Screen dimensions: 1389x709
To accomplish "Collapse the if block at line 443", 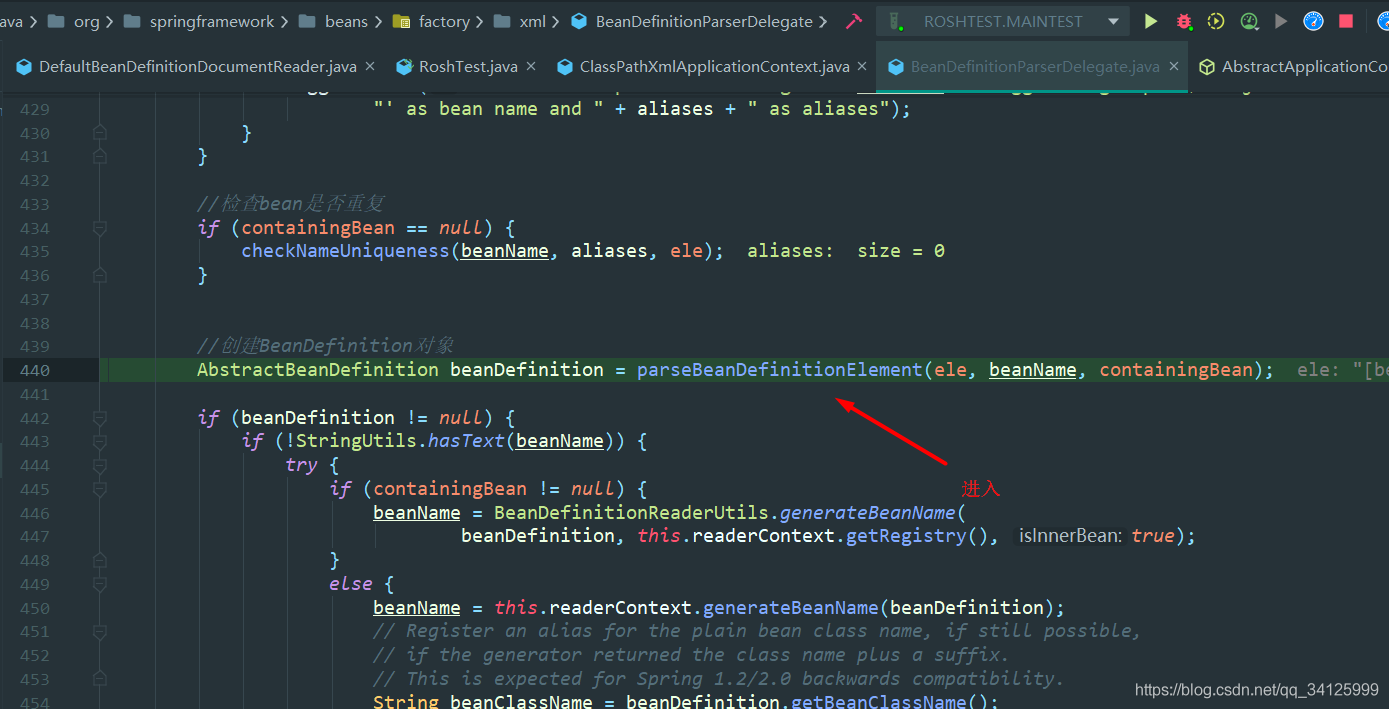I will pyautogui.click(x=99, y=442).
